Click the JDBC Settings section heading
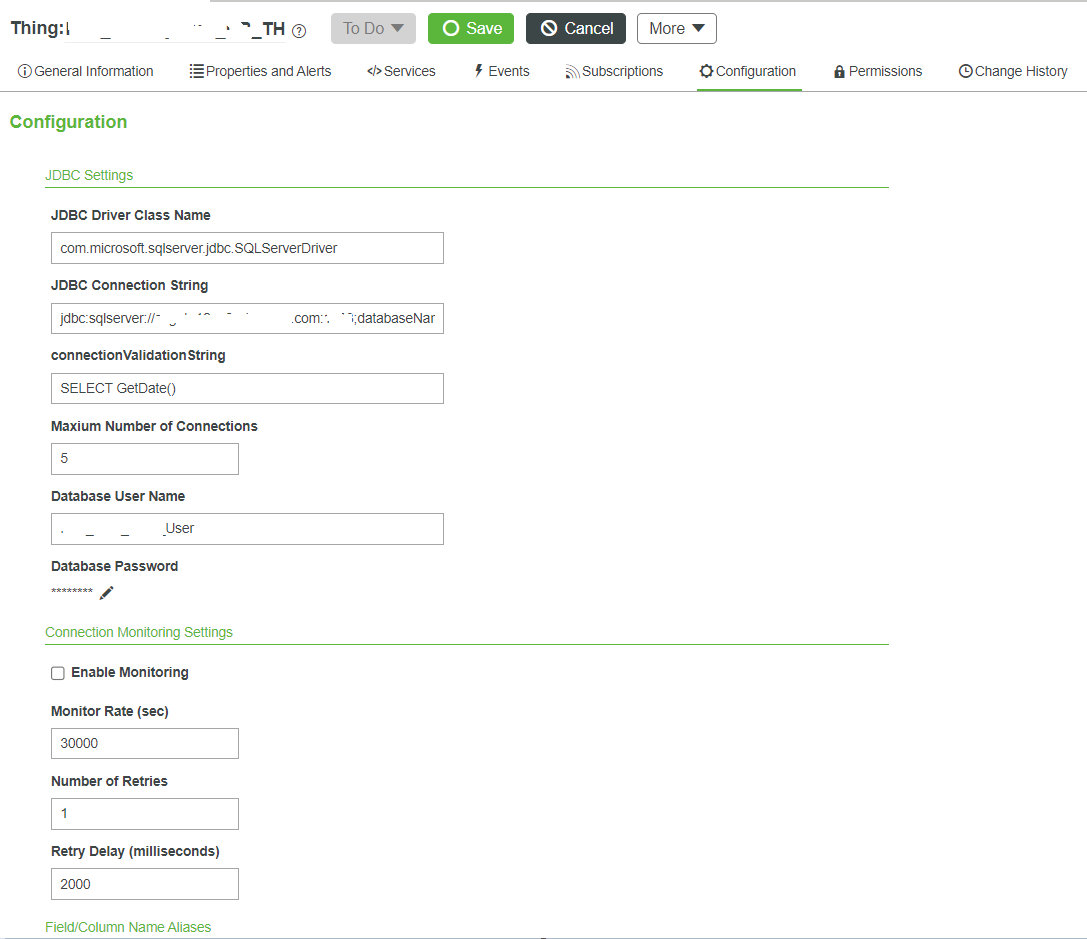1087x939 pixels. (89, 175)
